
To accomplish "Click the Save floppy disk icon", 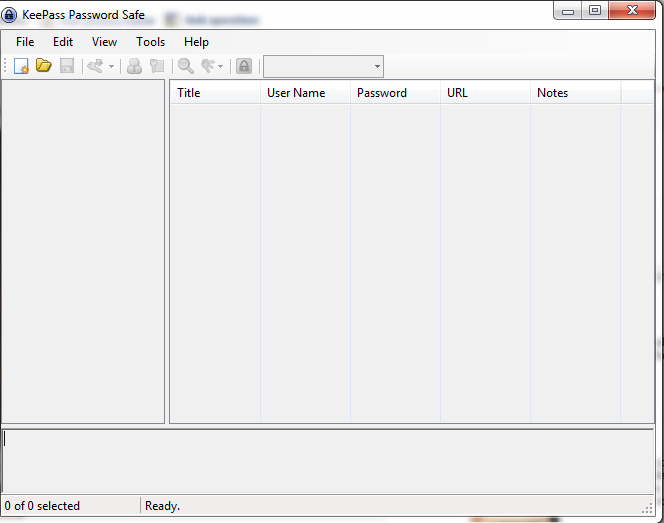I will [67, 66].
